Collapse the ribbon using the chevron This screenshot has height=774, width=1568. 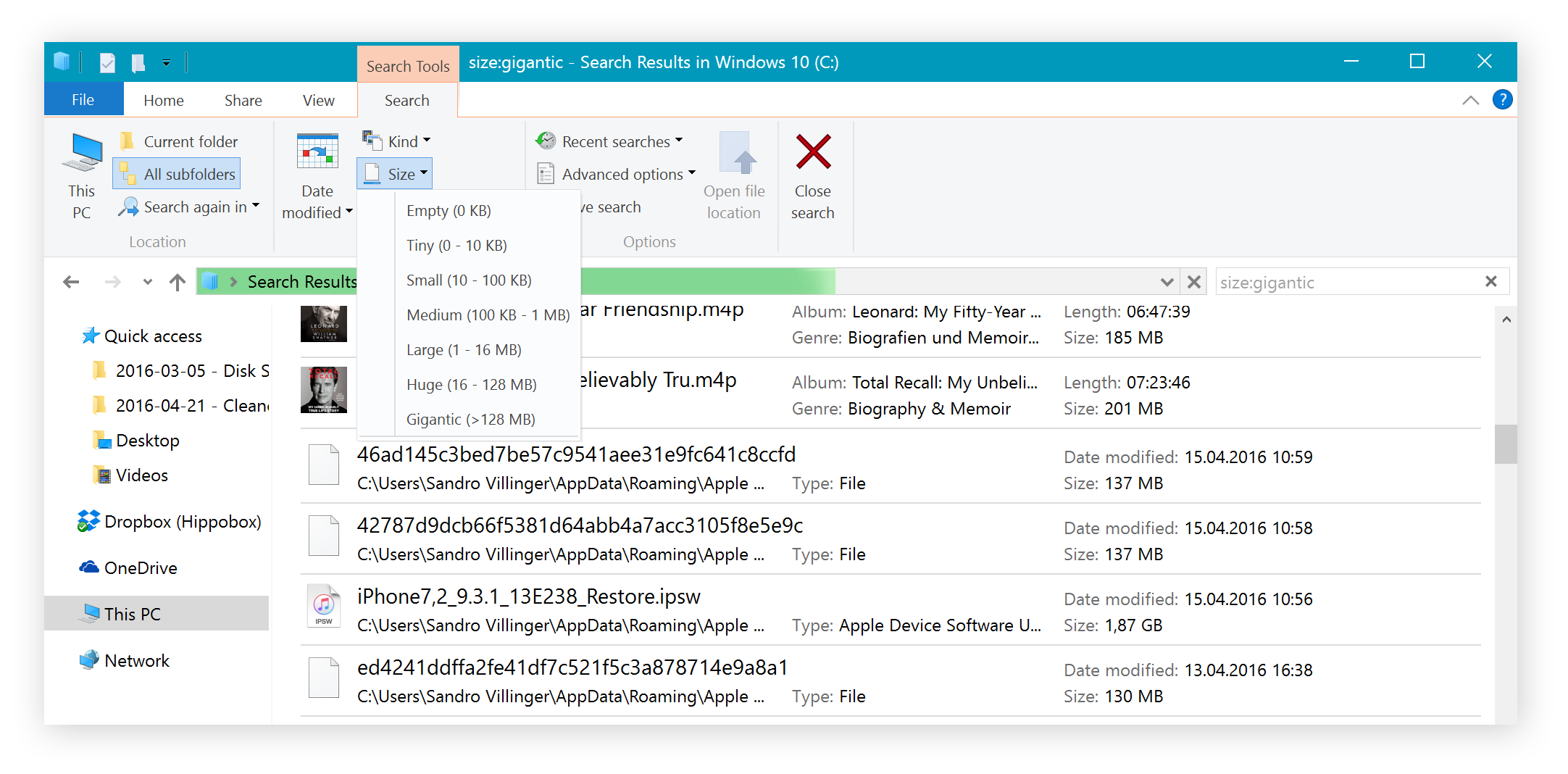click(x=1470, y=99)
